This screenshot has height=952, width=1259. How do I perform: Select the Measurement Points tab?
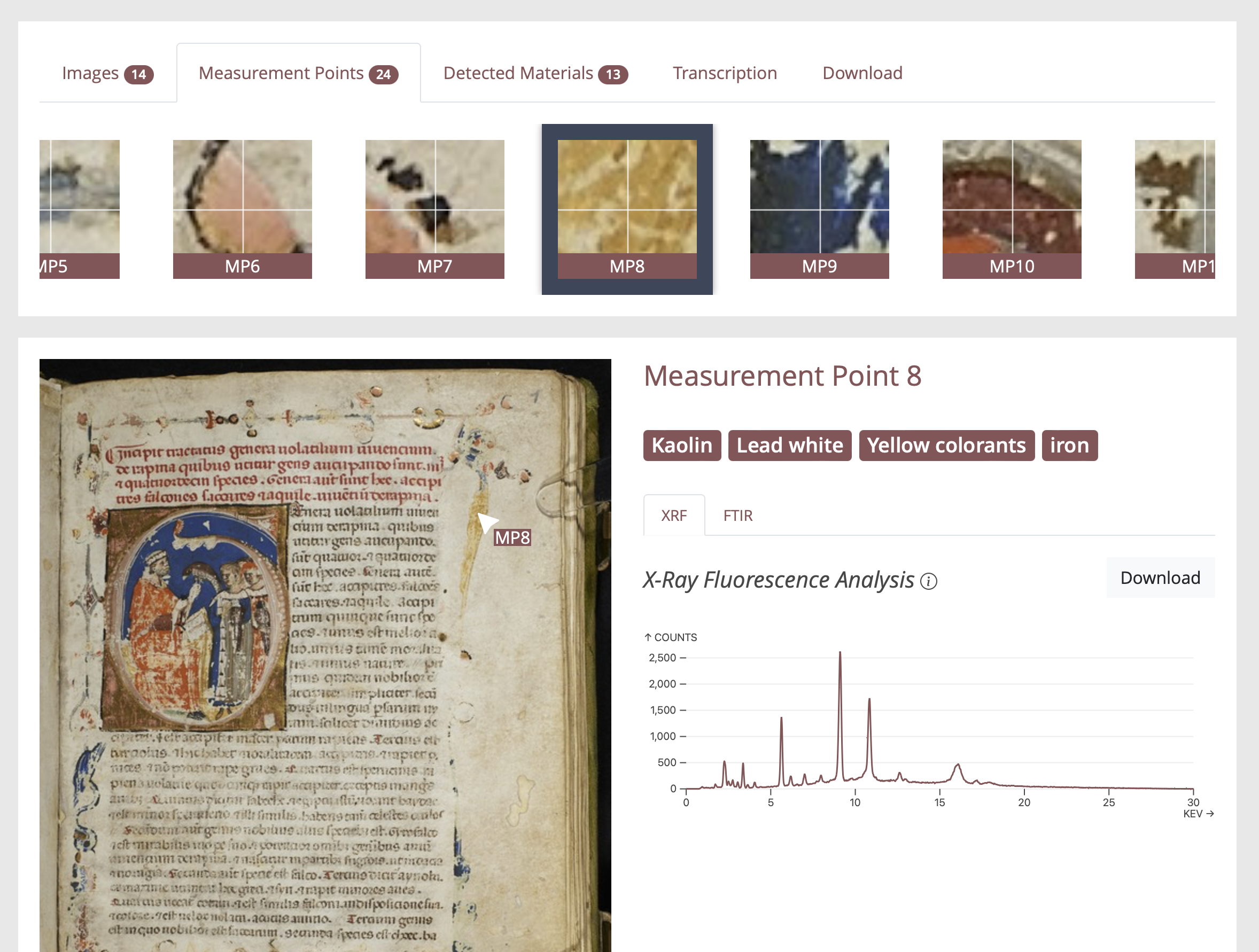(x=298, y=73)
